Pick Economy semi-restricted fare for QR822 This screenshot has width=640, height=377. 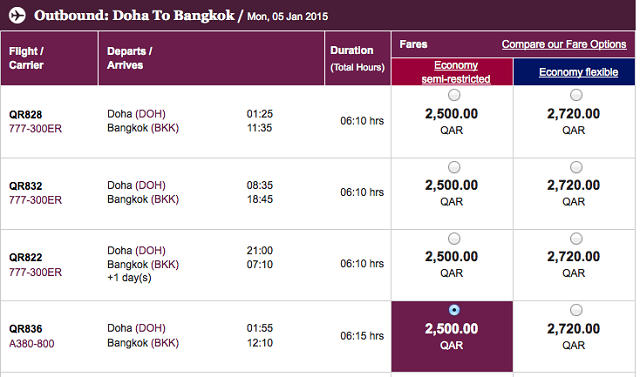454,238
